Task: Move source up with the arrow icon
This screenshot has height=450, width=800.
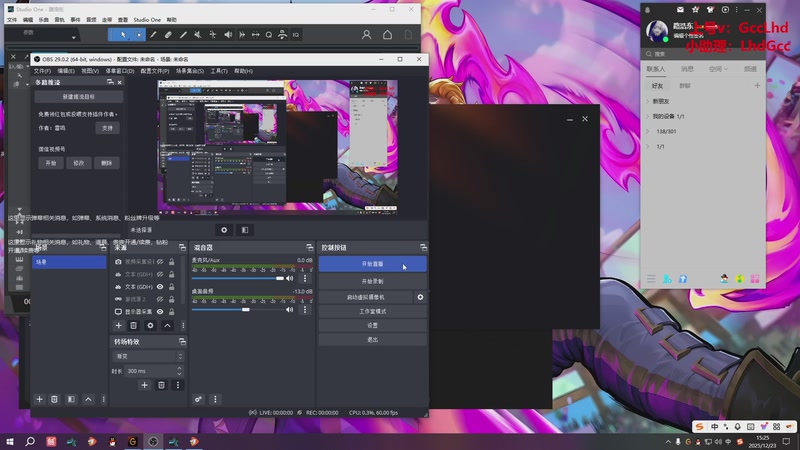Action: [167, 326]
